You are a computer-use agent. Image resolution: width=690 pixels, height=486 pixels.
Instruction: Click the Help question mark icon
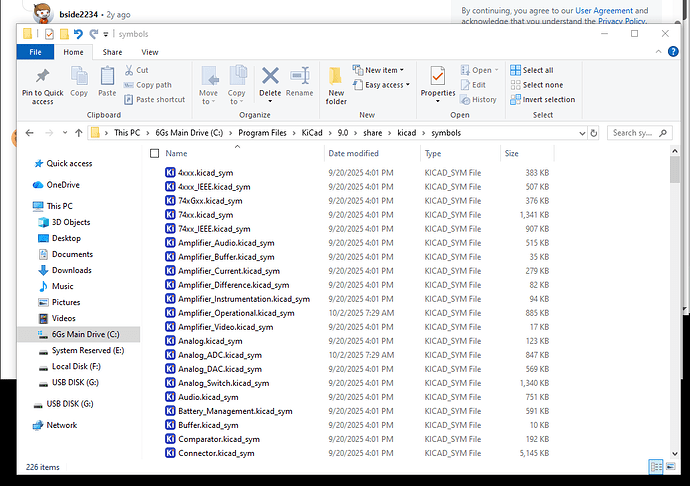pyautogui.click(x=673, y=52)
